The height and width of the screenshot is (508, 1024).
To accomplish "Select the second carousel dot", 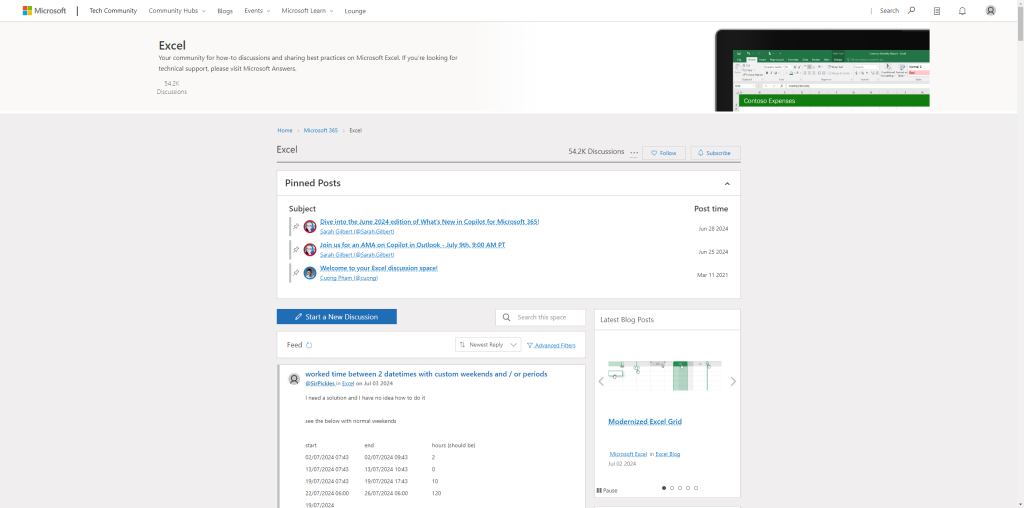I will (672, 488).
